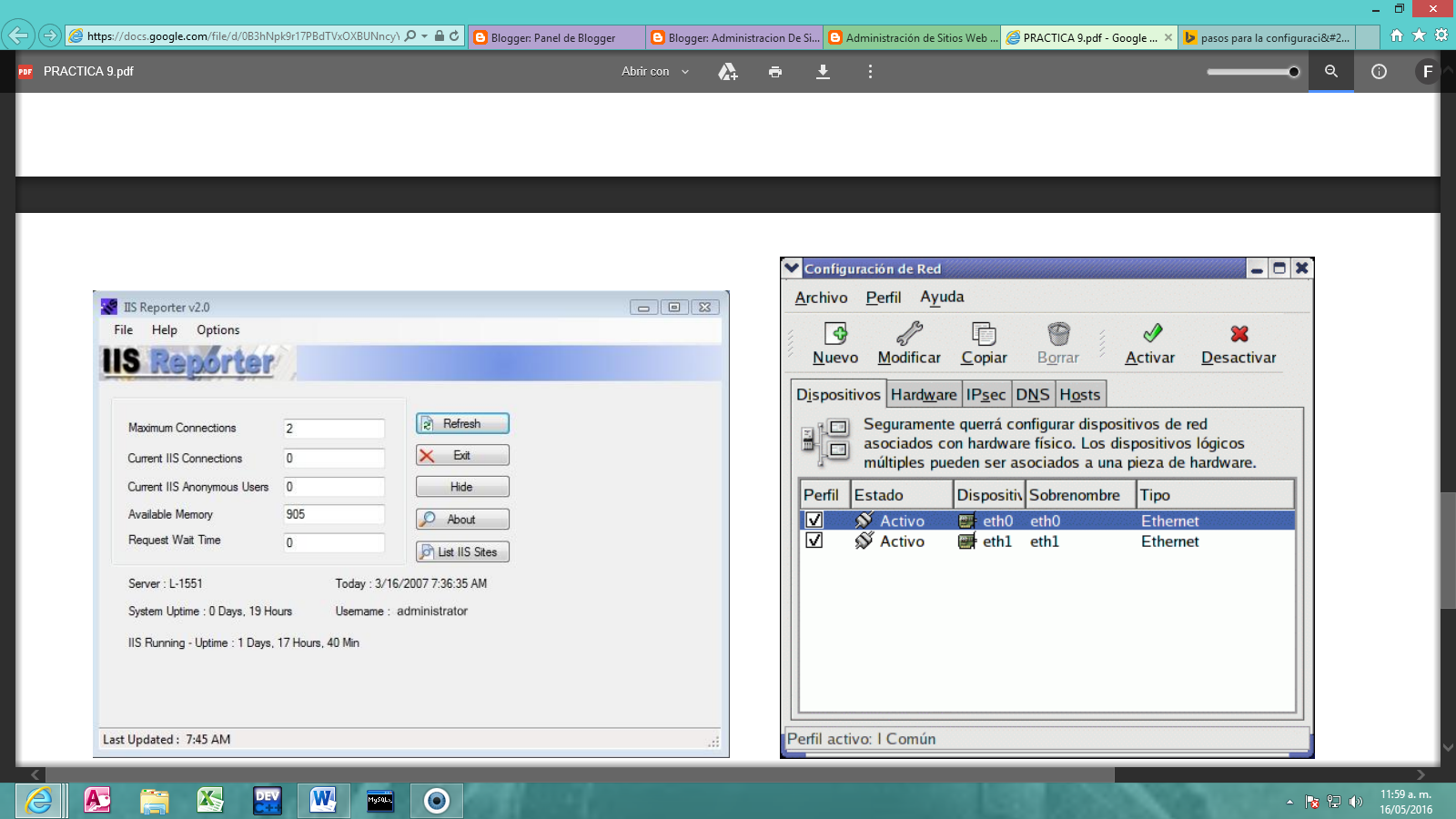Add the PDF to Drive with the Drive icon
The image size is (1456, 819).
click(x=727, y=71)
